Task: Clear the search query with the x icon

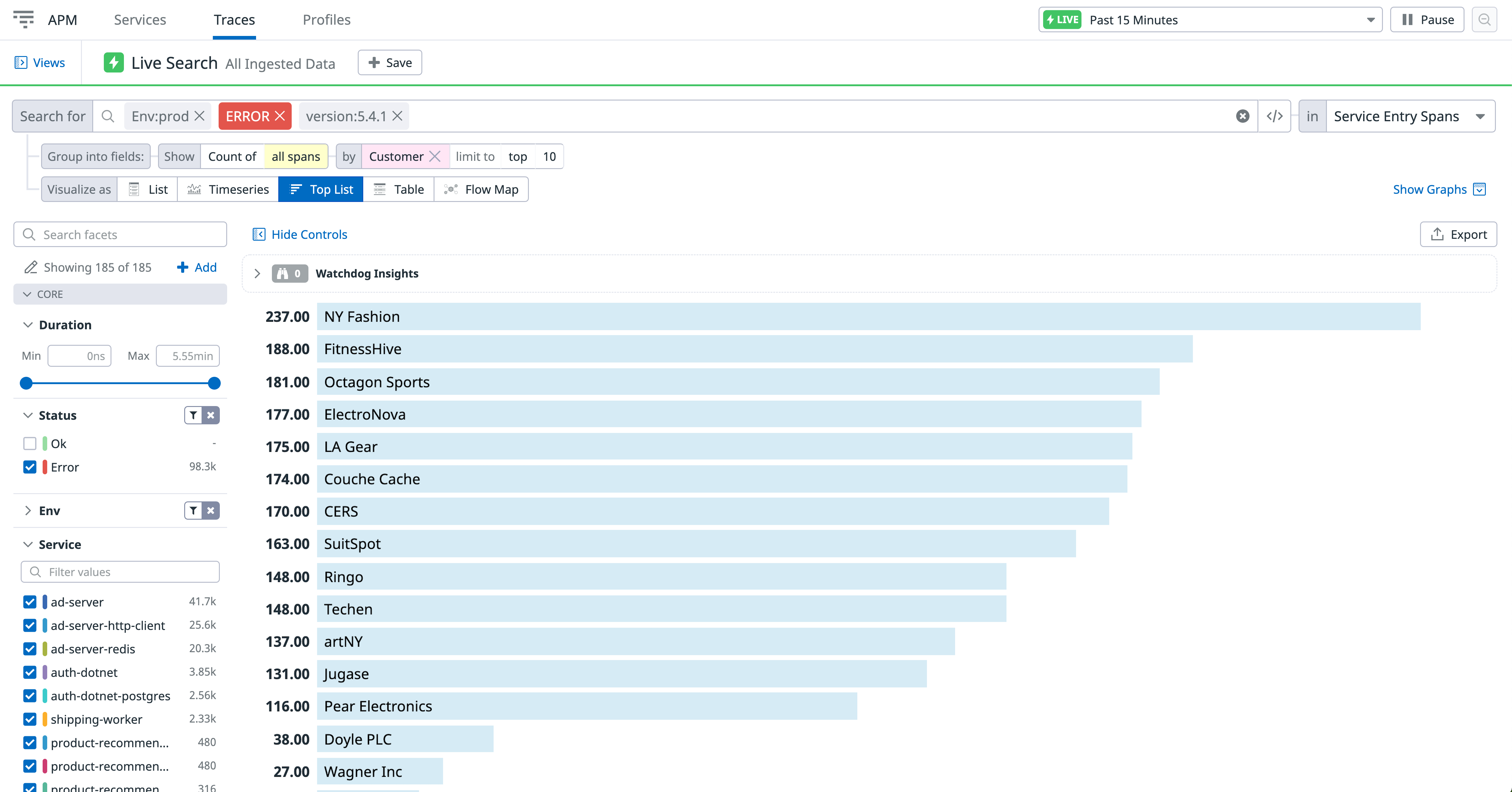Action: [x=1243, y=116]
